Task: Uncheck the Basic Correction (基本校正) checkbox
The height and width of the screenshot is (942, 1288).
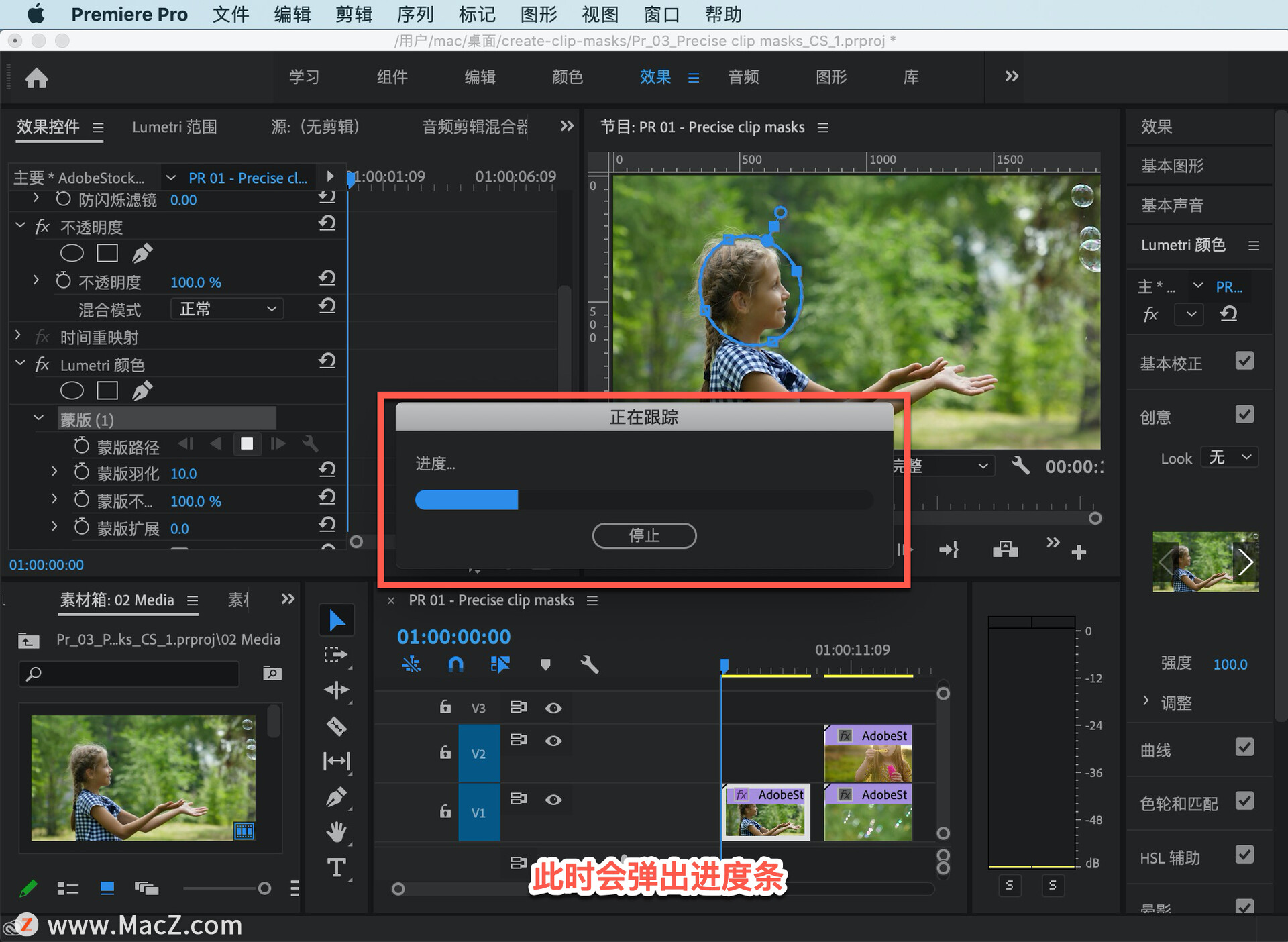Action: tap(1244, 361)
